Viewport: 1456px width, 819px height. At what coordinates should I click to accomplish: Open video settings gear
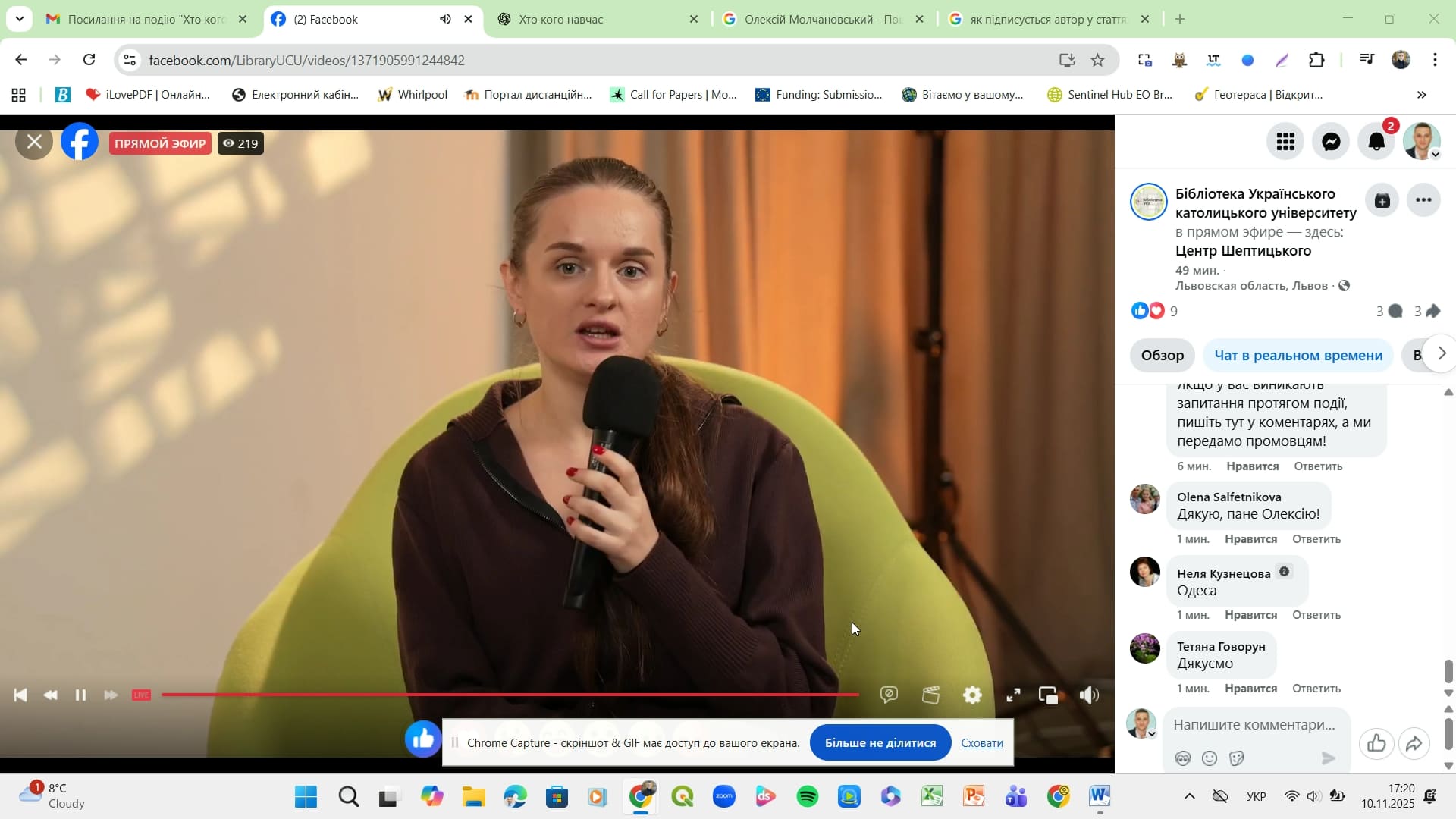972,695
